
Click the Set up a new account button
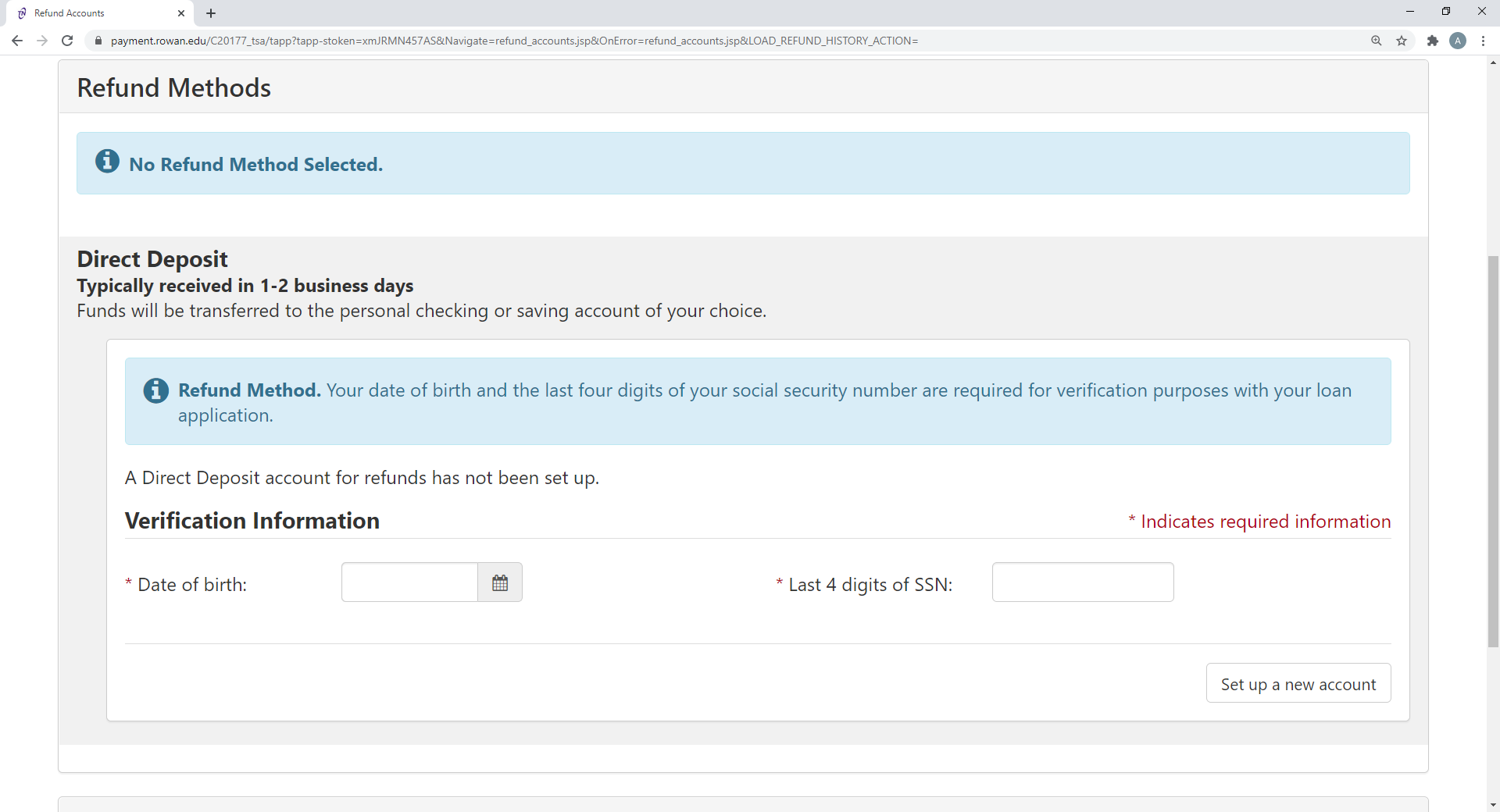click(1298, 683)
